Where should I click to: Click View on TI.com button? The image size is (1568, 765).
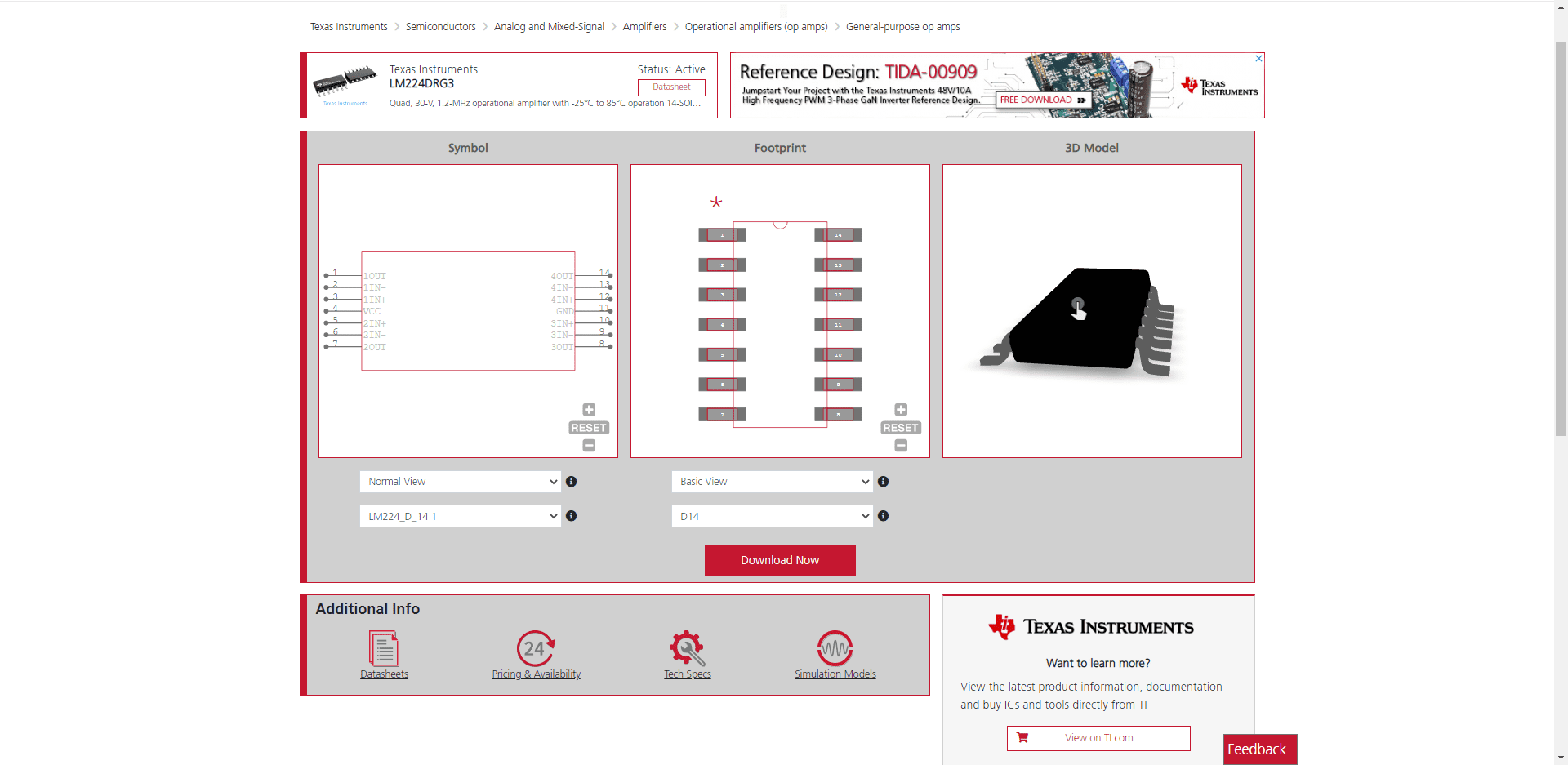coord(1098,738)
